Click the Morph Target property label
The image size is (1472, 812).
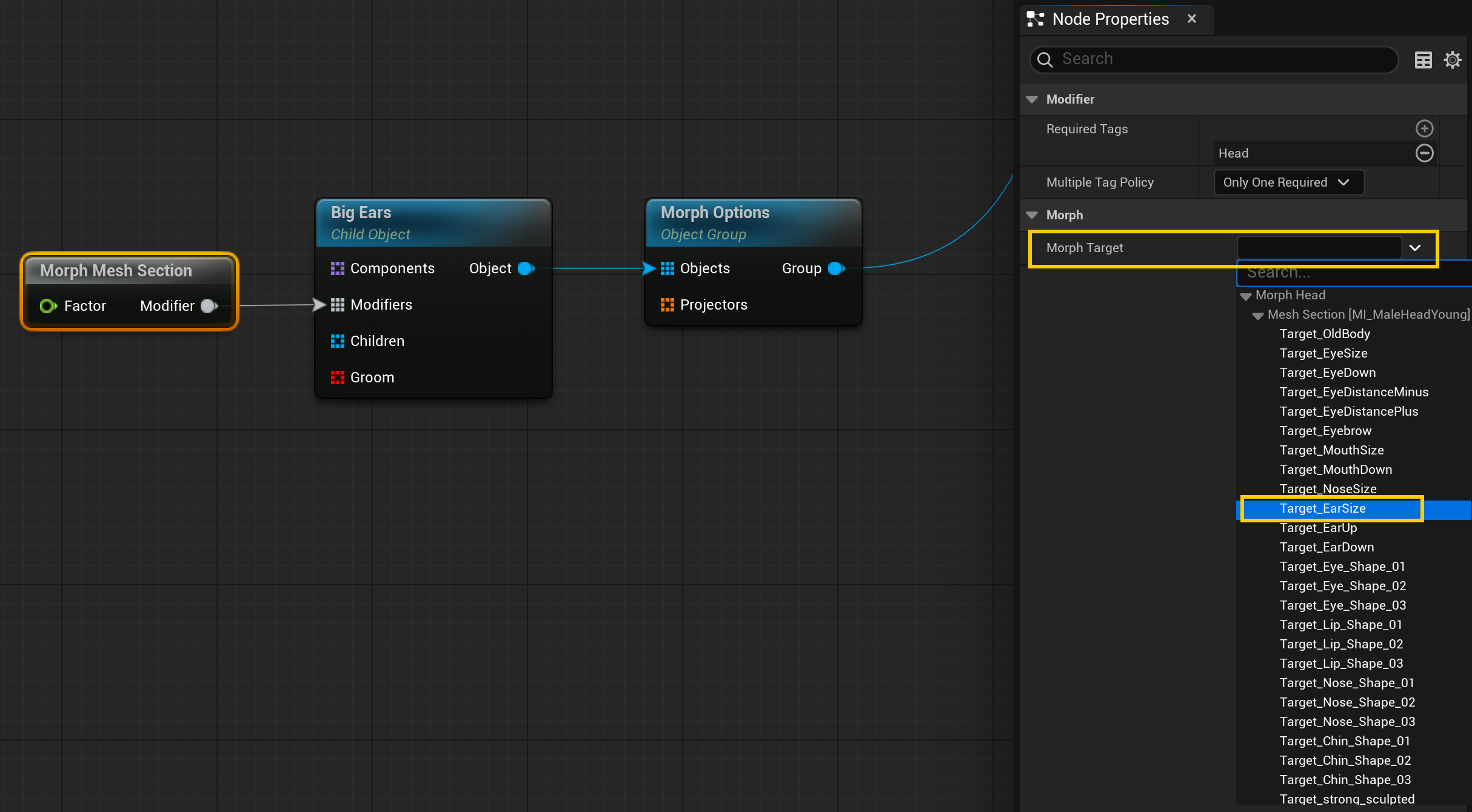[x=1085, y=248]
